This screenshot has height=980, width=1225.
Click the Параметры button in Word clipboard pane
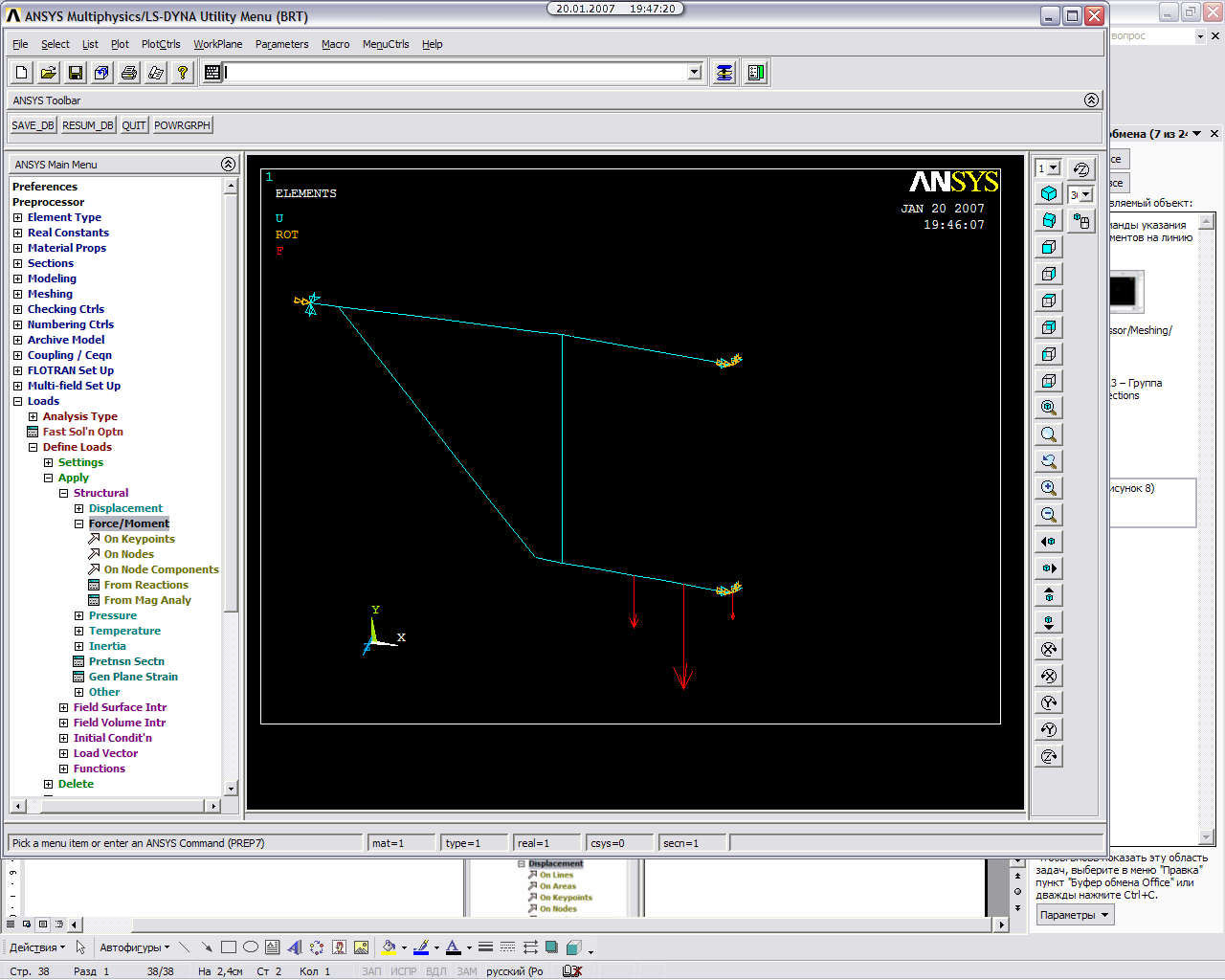(x=1075, y=915)
